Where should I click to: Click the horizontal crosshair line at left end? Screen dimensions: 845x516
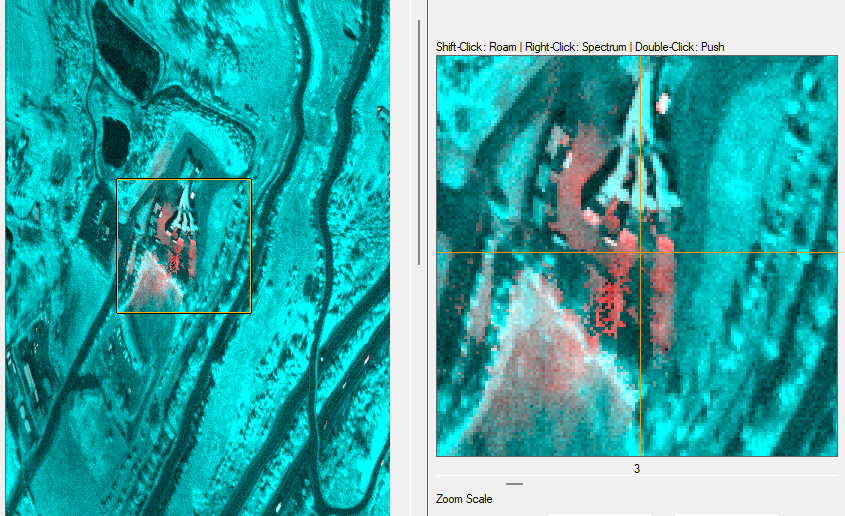(447, 253)
